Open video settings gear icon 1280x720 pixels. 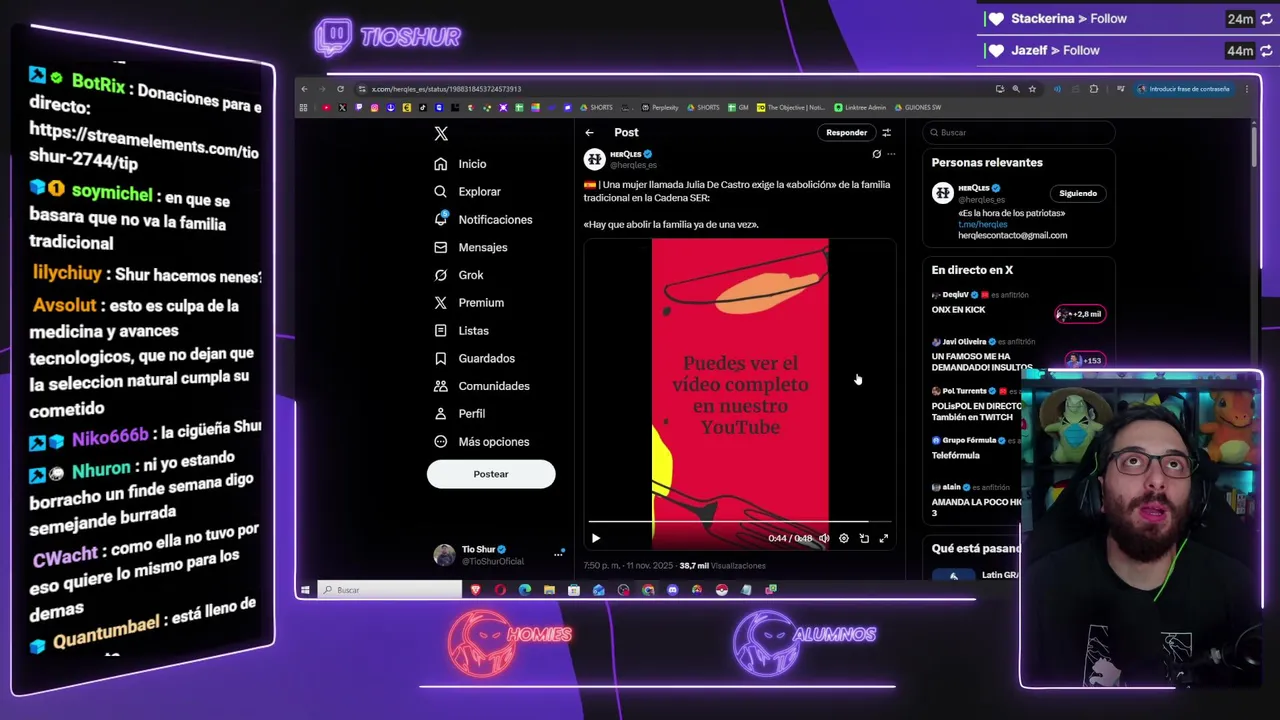[x=844, y=539]
